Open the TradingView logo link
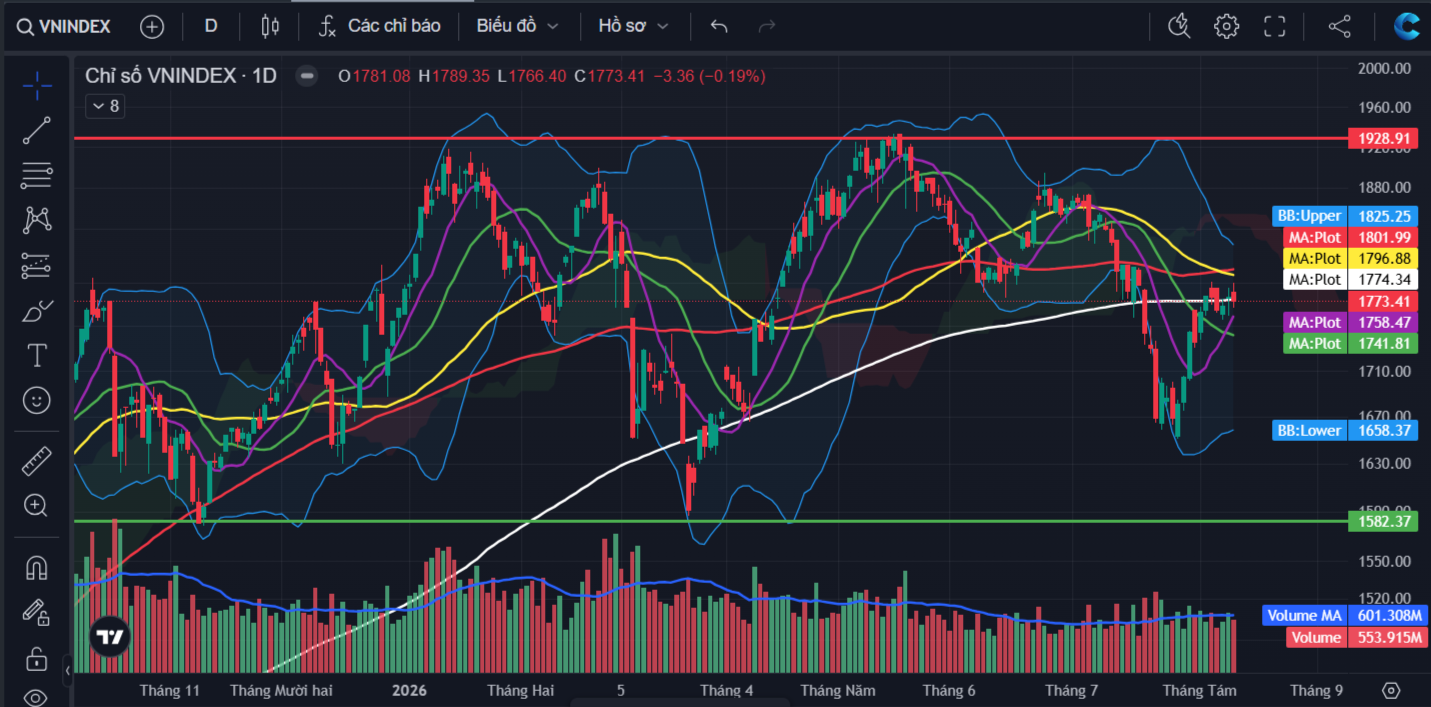 pos(110,636)
